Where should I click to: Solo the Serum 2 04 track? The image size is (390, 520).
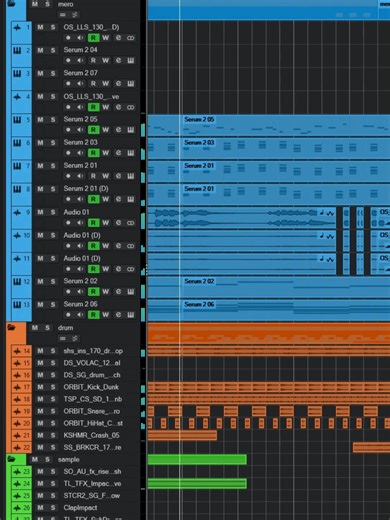coord(53,50)
